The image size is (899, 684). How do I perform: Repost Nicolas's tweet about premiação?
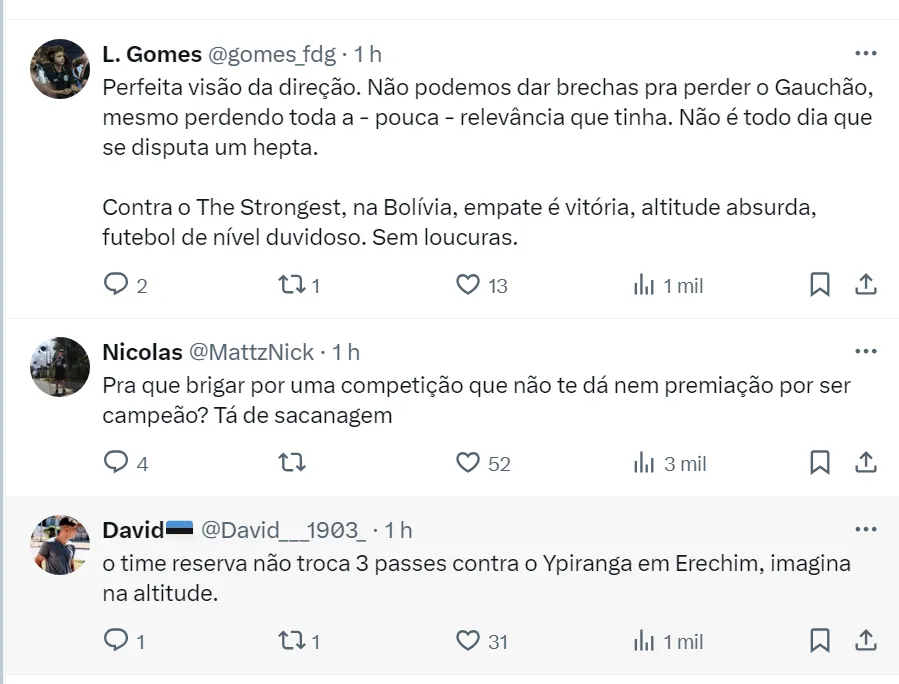(292, 463)
